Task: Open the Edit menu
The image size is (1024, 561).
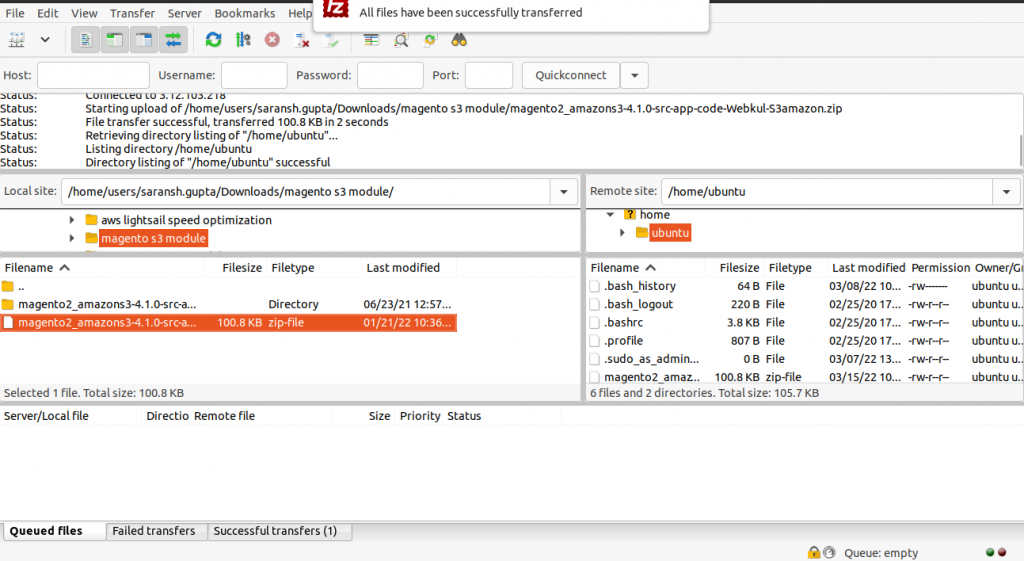Action: pyautogui.click(x=47, y=13)
